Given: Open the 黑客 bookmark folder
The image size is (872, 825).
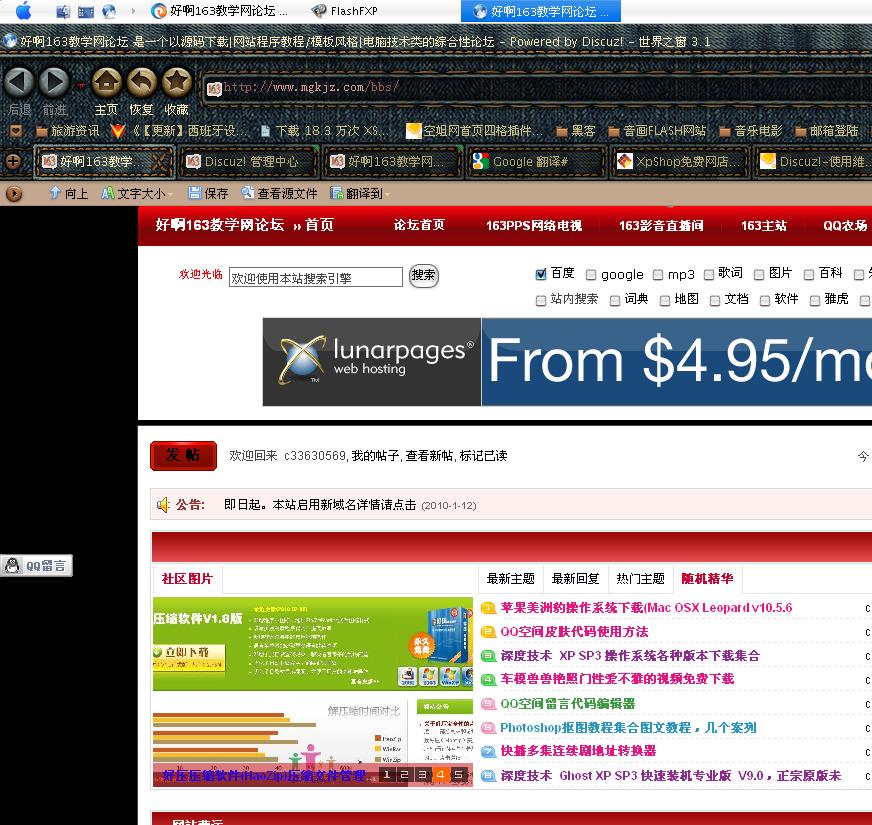Looking at the screenshot, I should [x=576, y=131].
